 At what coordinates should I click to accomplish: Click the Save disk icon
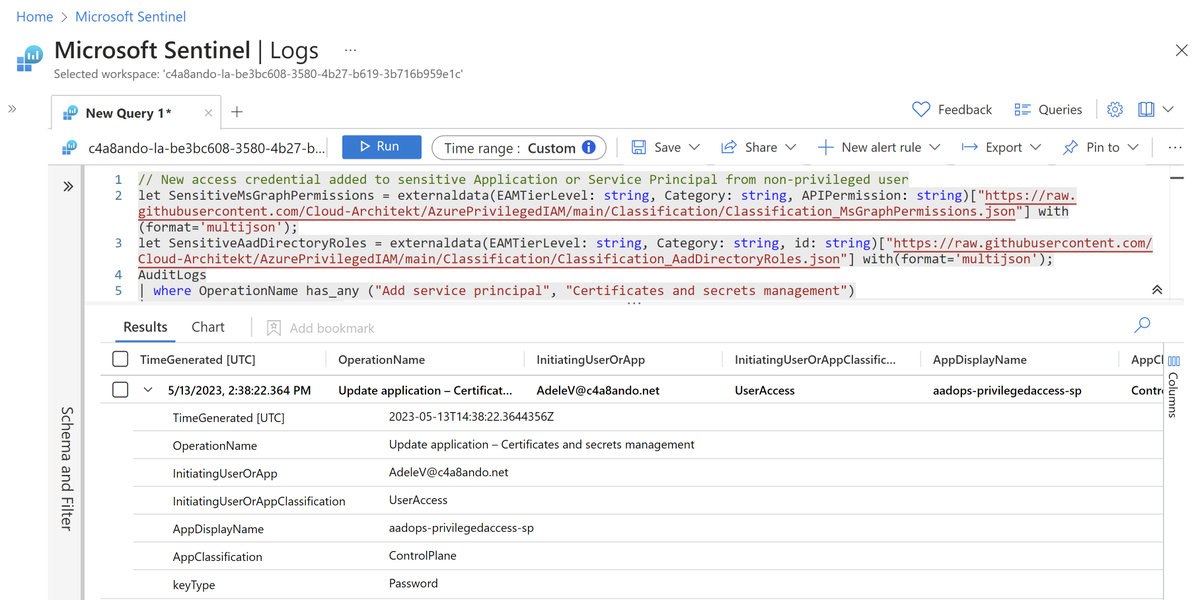click(639, 147)
